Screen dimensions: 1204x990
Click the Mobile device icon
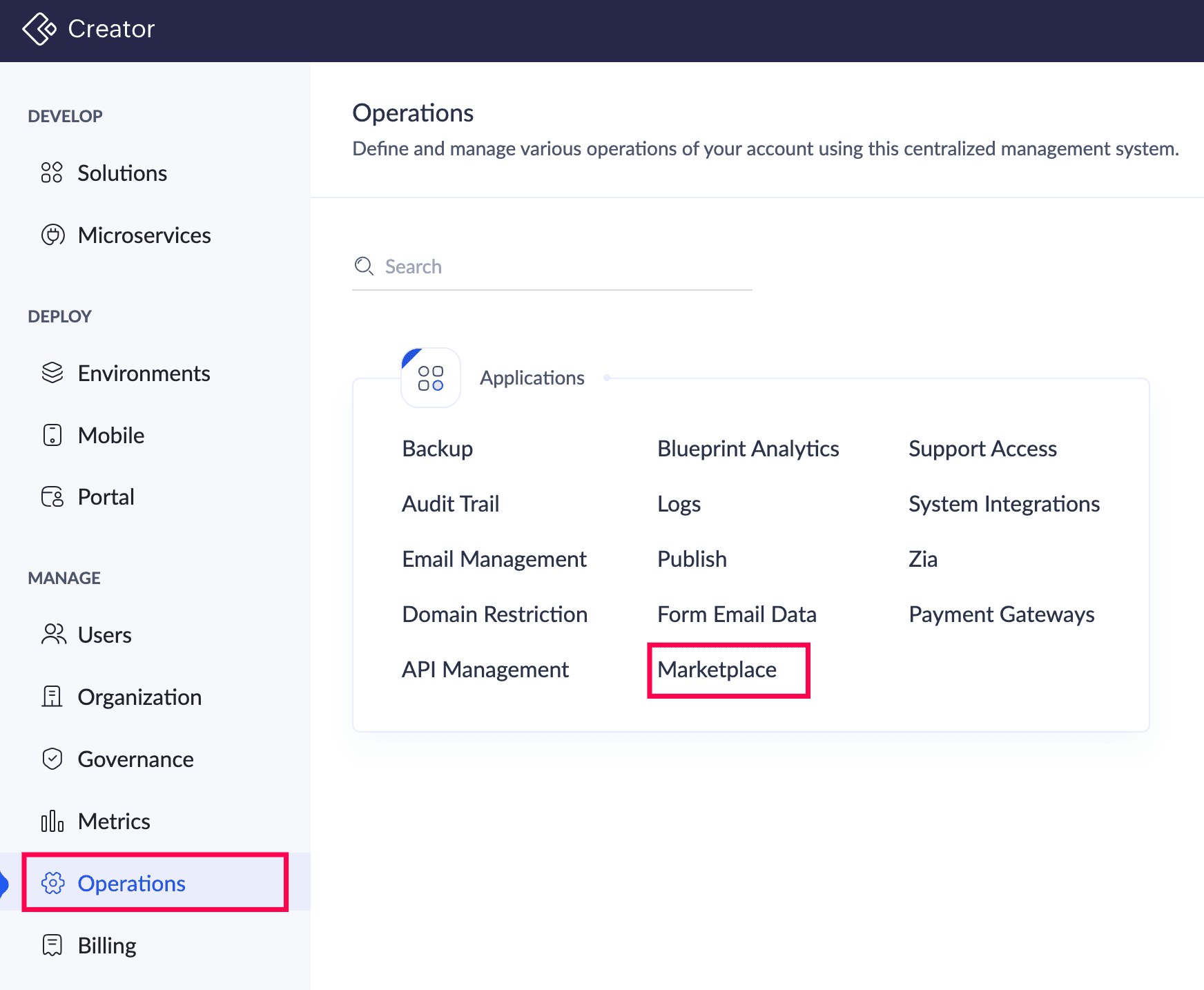(x=52, y=435)
